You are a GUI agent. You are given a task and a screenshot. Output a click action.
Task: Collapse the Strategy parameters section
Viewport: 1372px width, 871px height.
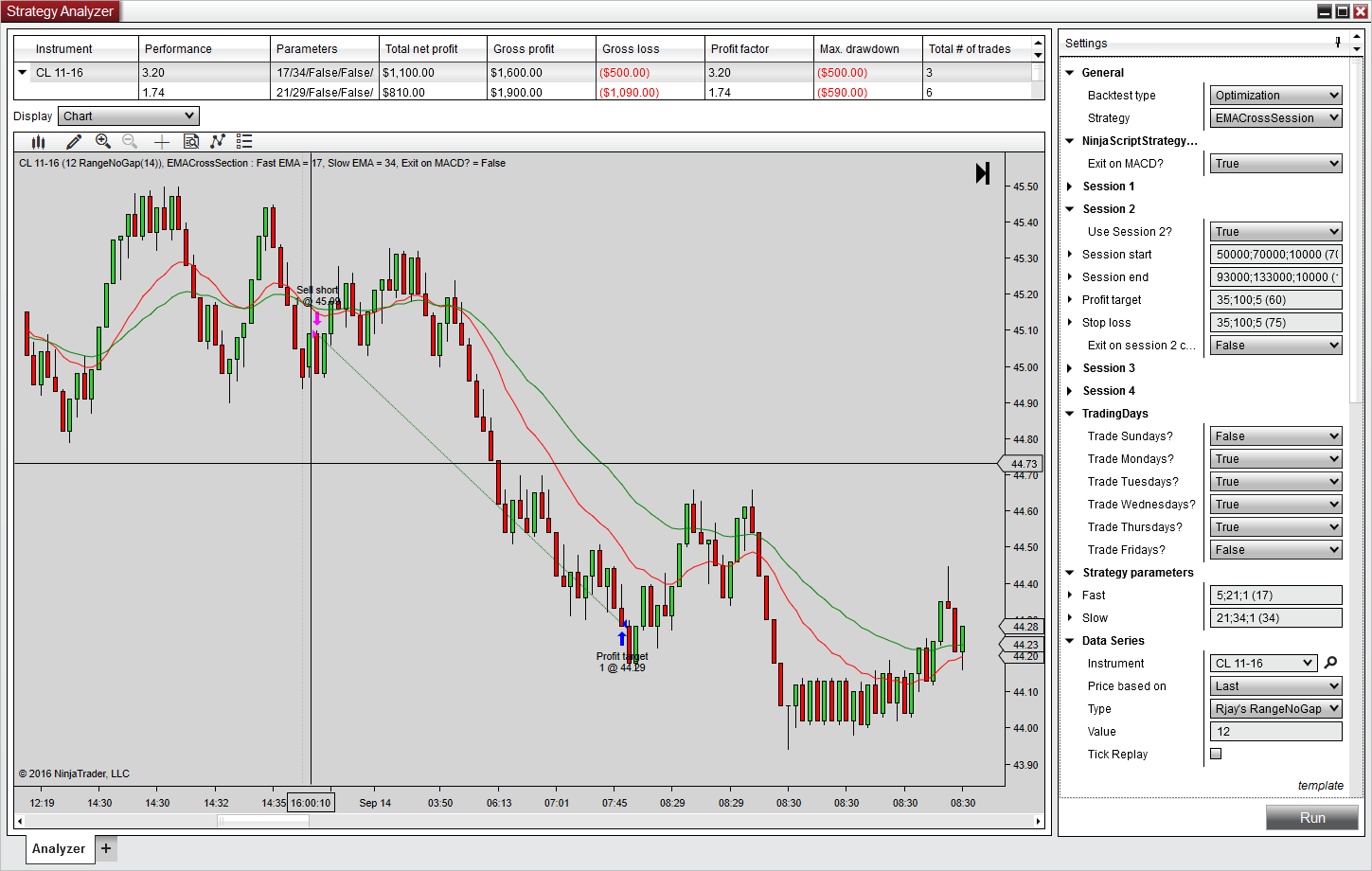(x=1070, y=573)
